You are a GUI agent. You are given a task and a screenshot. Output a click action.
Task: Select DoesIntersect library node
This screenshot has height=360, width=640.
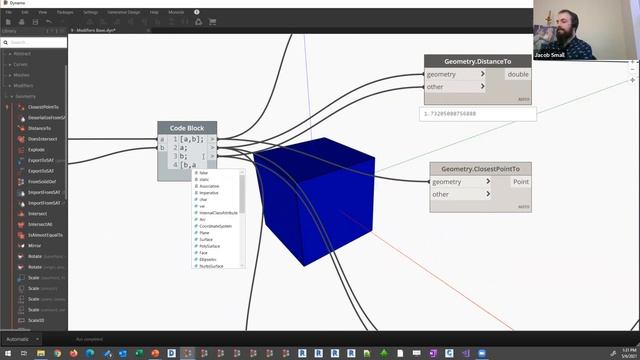[42, 139]
